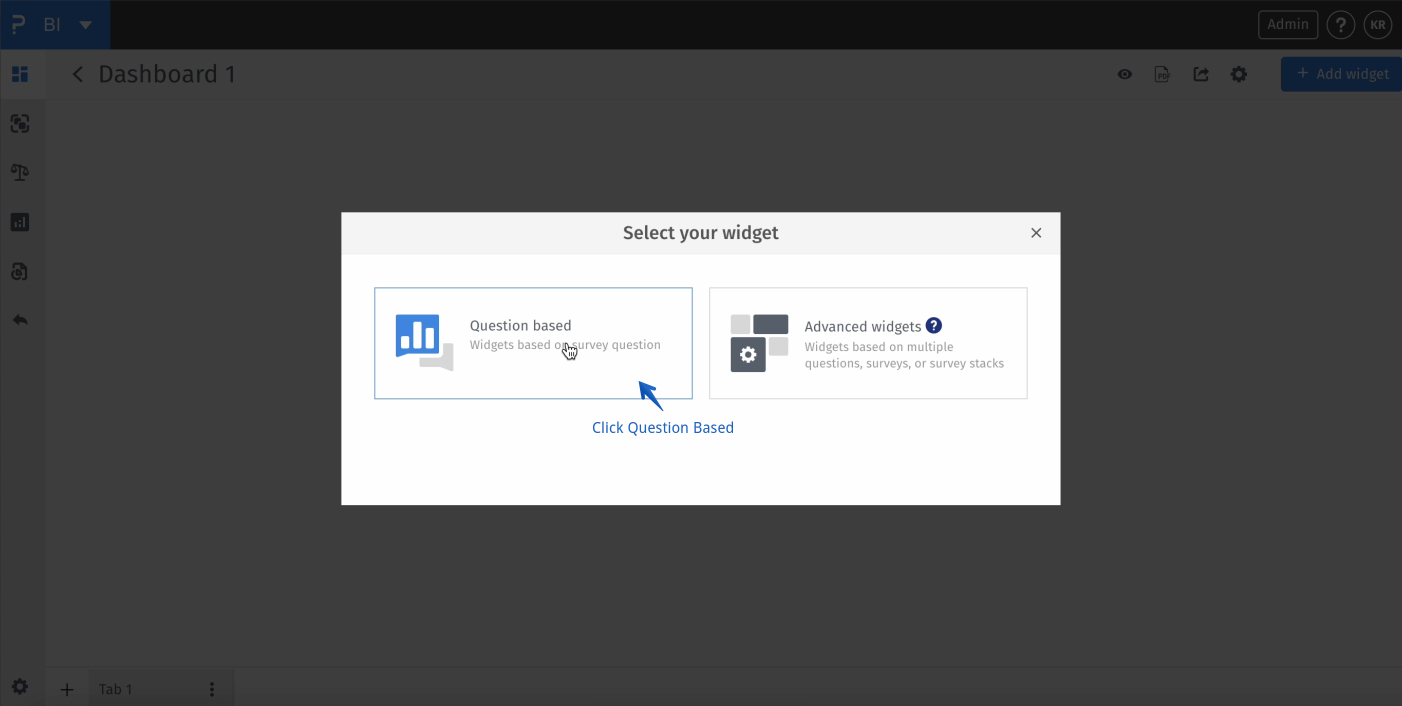Open the dashboards panel icon in sidebar

point(20,74)
